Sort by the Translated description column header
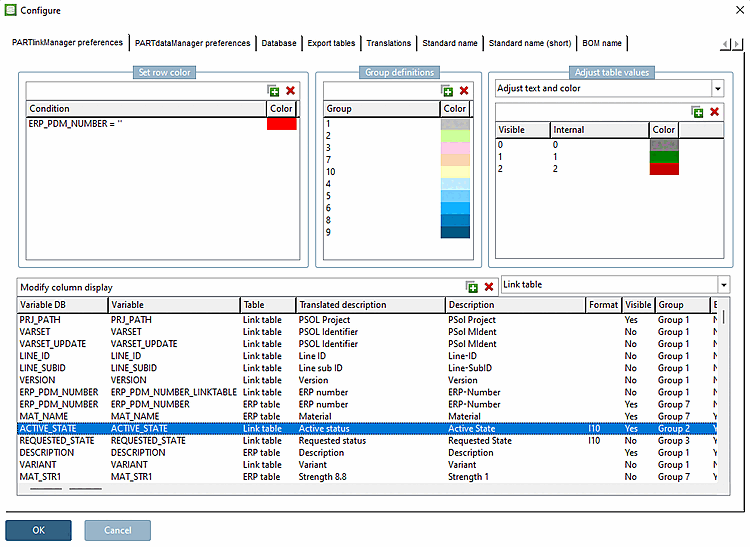Screen dimensions: 750x547 pyautogui.click(x=340, y=305)
